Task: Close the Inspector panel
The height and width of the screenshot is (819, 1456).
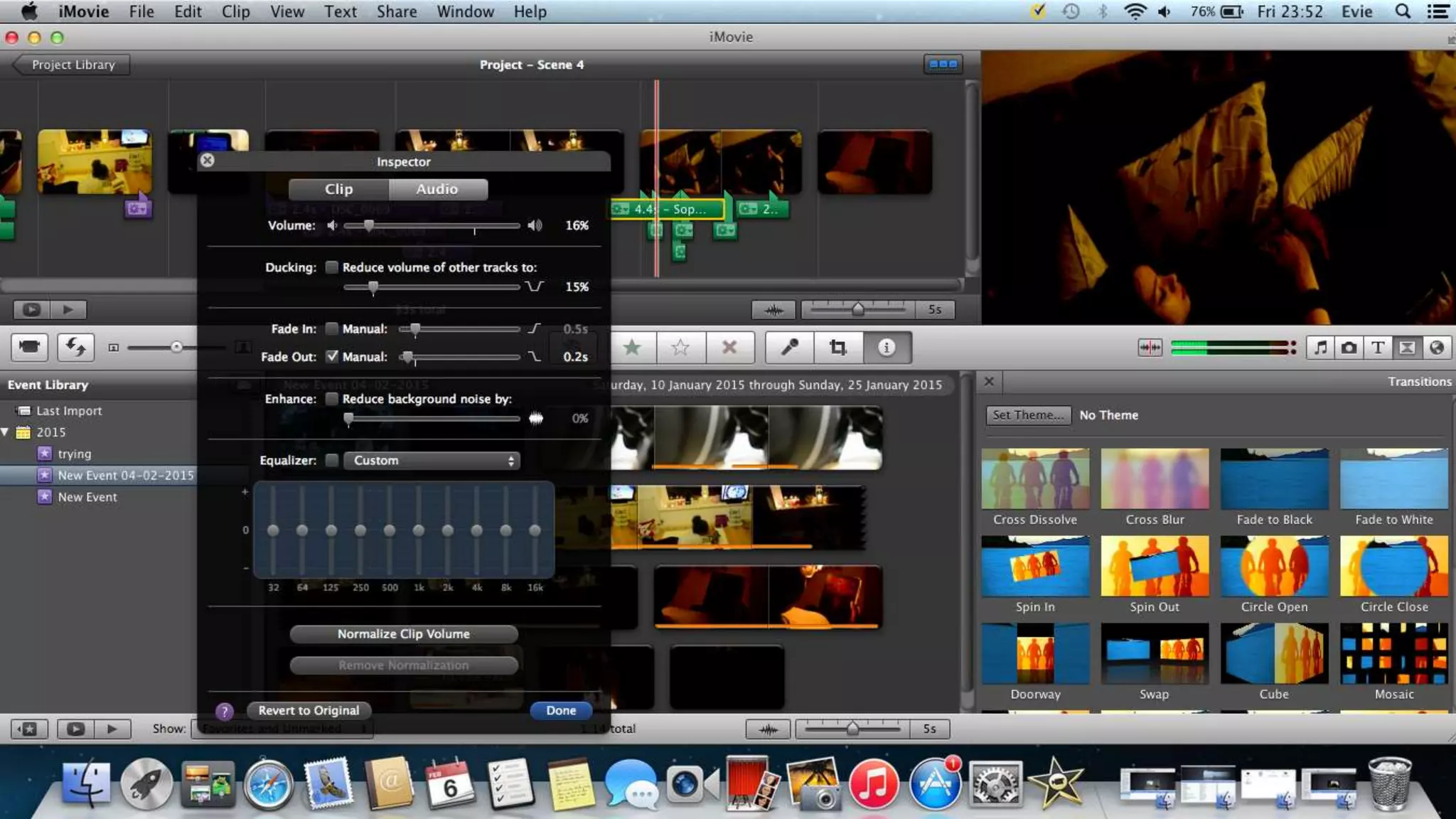Action: (207, 161)
